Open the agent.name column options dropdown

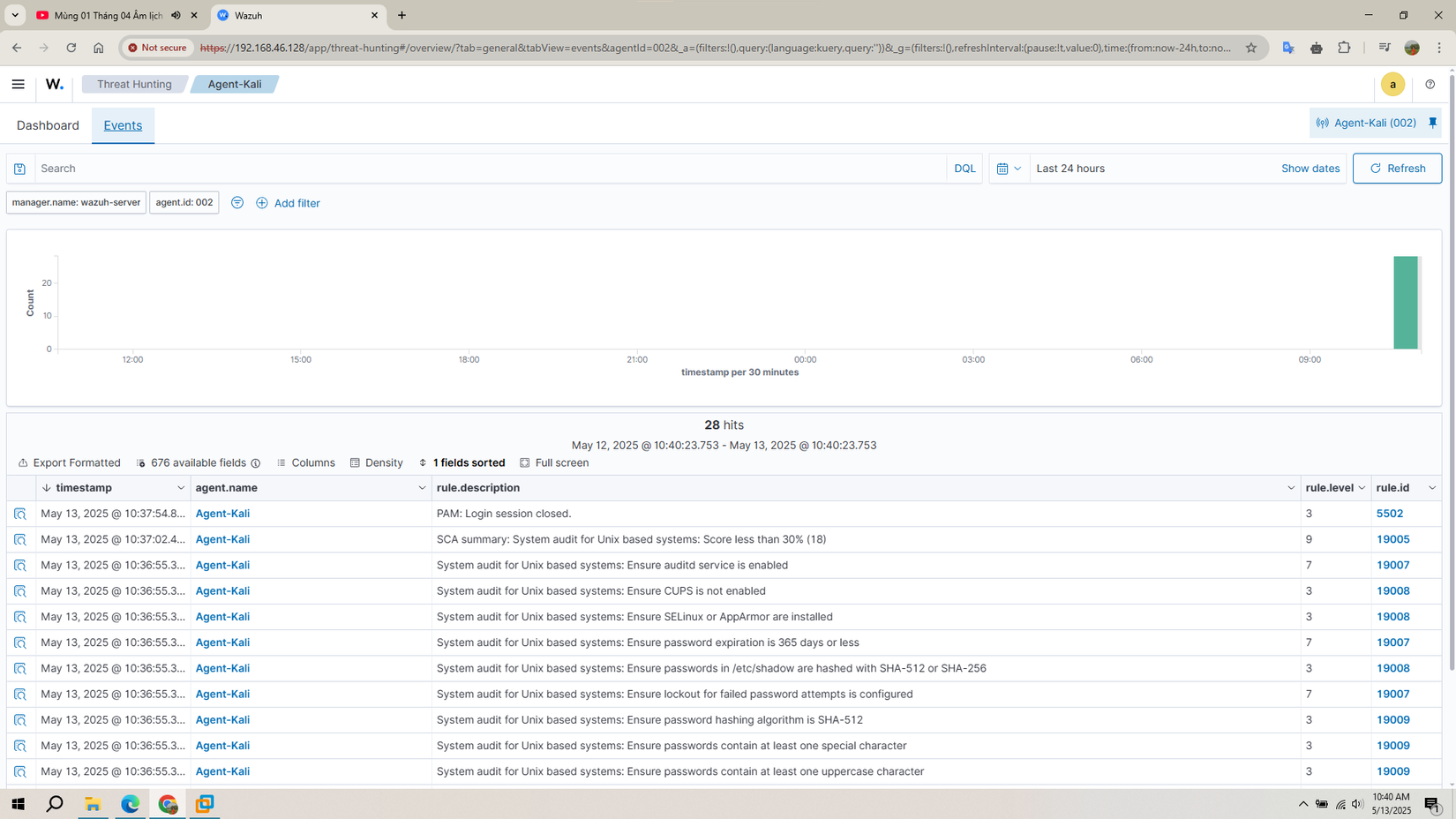[422, 488]
